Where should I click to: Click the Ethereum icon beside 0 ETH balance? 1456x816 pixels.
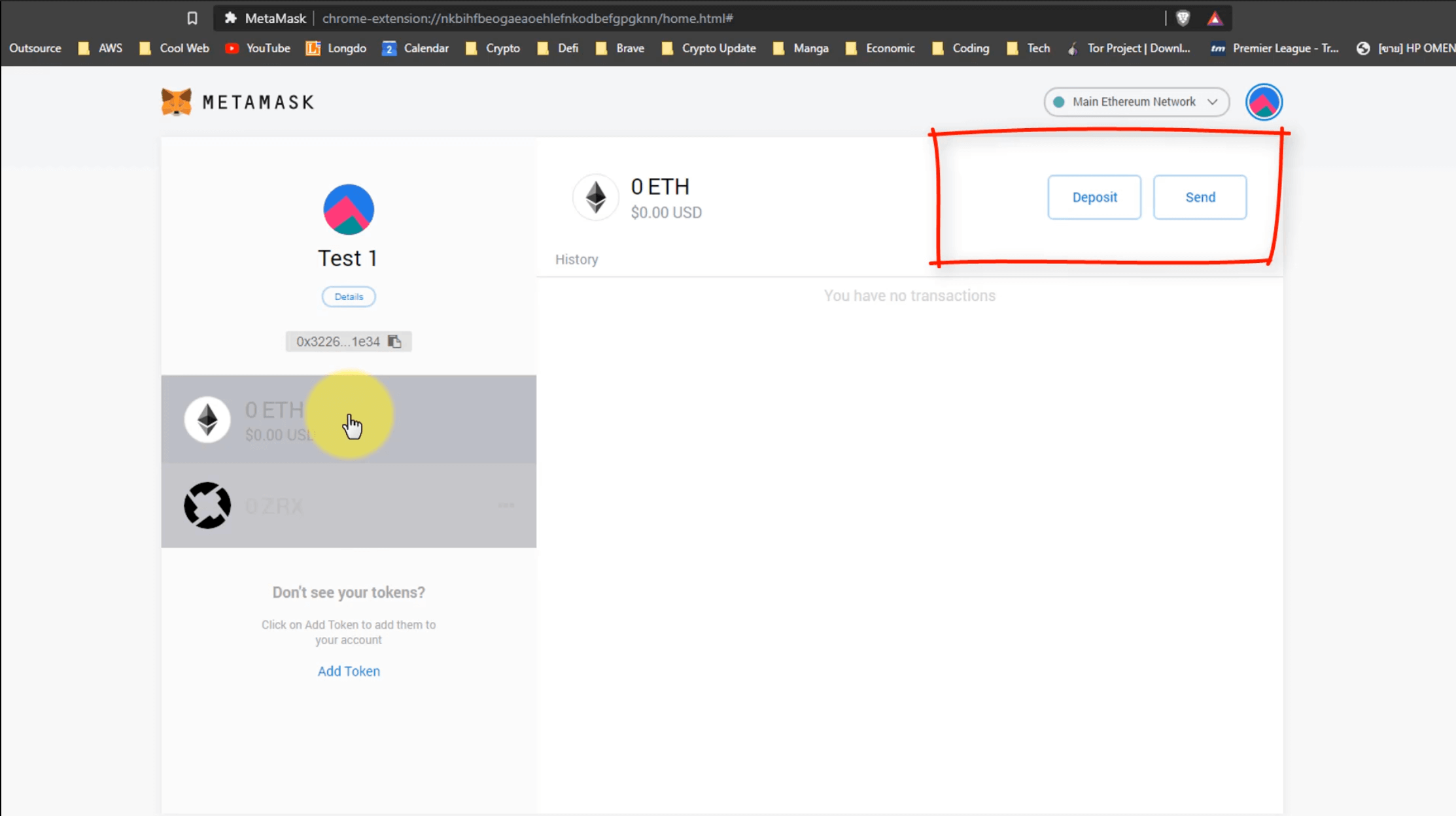pos(595,197)
